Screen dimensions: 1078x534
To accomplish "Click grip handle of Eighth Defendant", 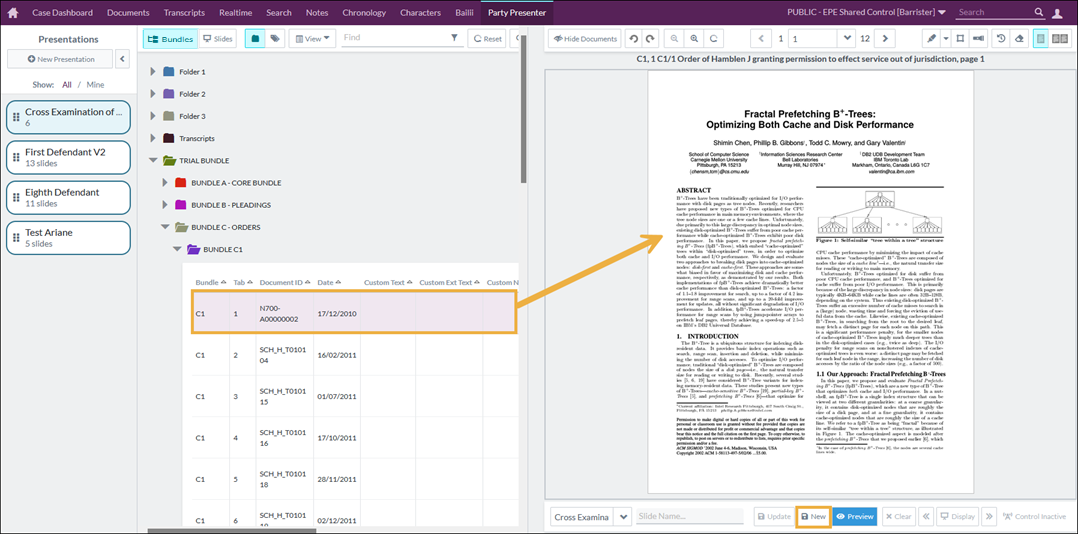I will 16,197.
